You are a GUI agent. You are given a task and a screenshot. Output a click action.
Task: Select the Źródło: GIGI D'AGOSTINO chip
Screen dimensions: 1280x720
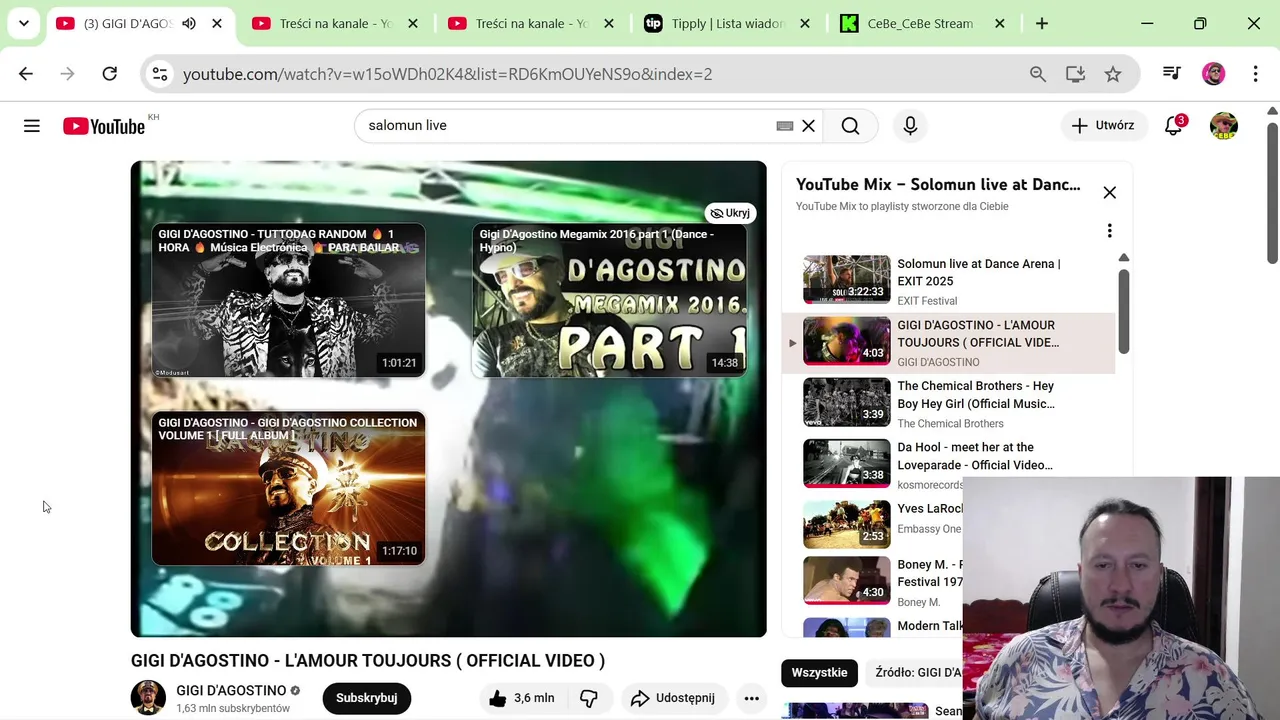click(x=915, y=673)
